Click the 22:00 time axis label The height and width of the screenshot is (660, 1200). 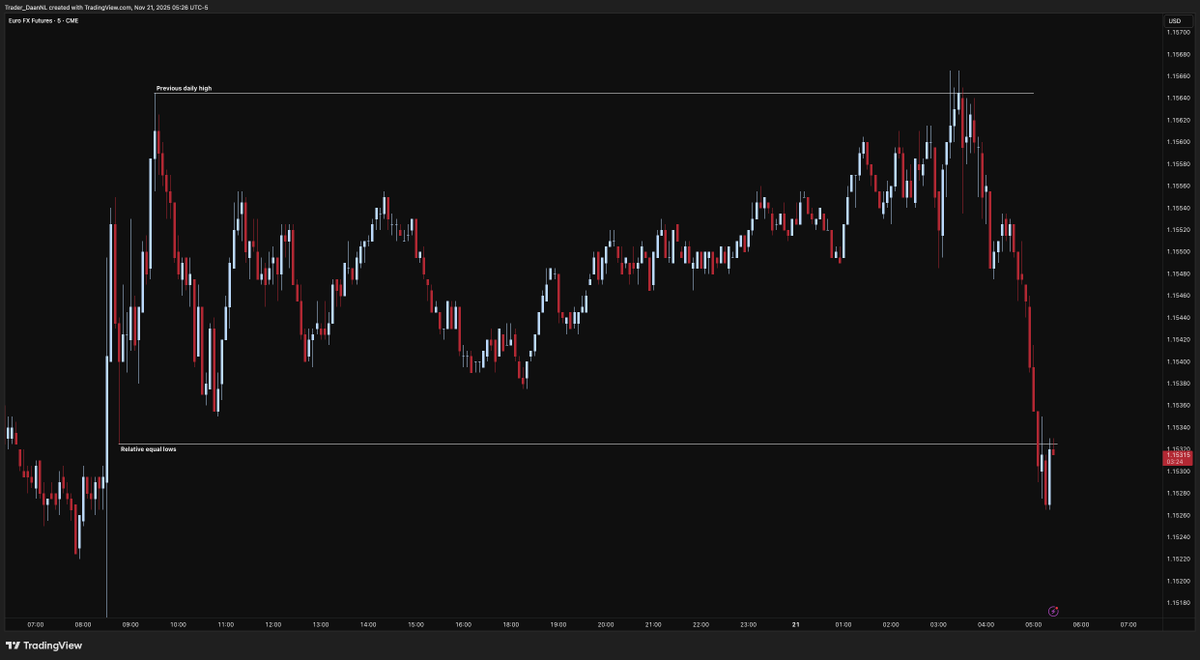pos(701,625)
